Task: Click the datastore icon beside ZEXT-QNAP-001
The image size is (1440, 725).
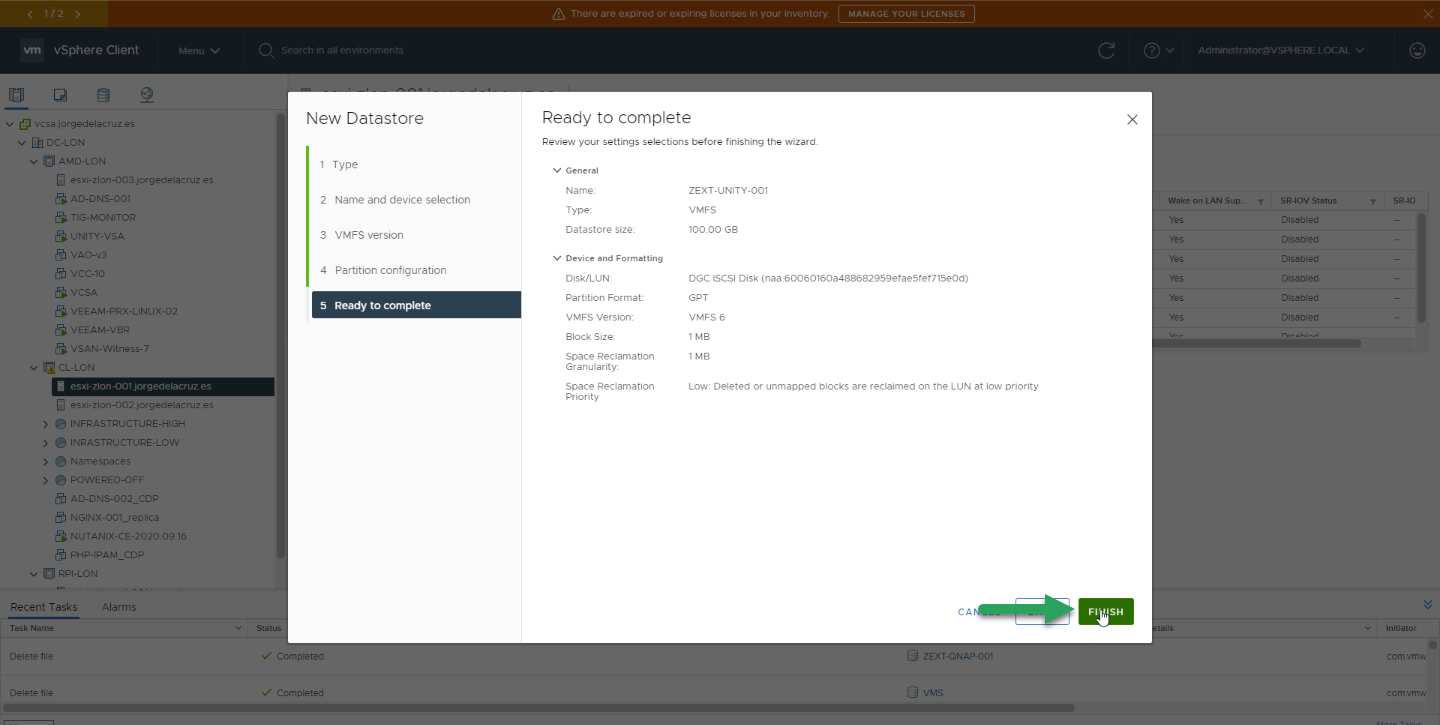Action: point(912,656)
